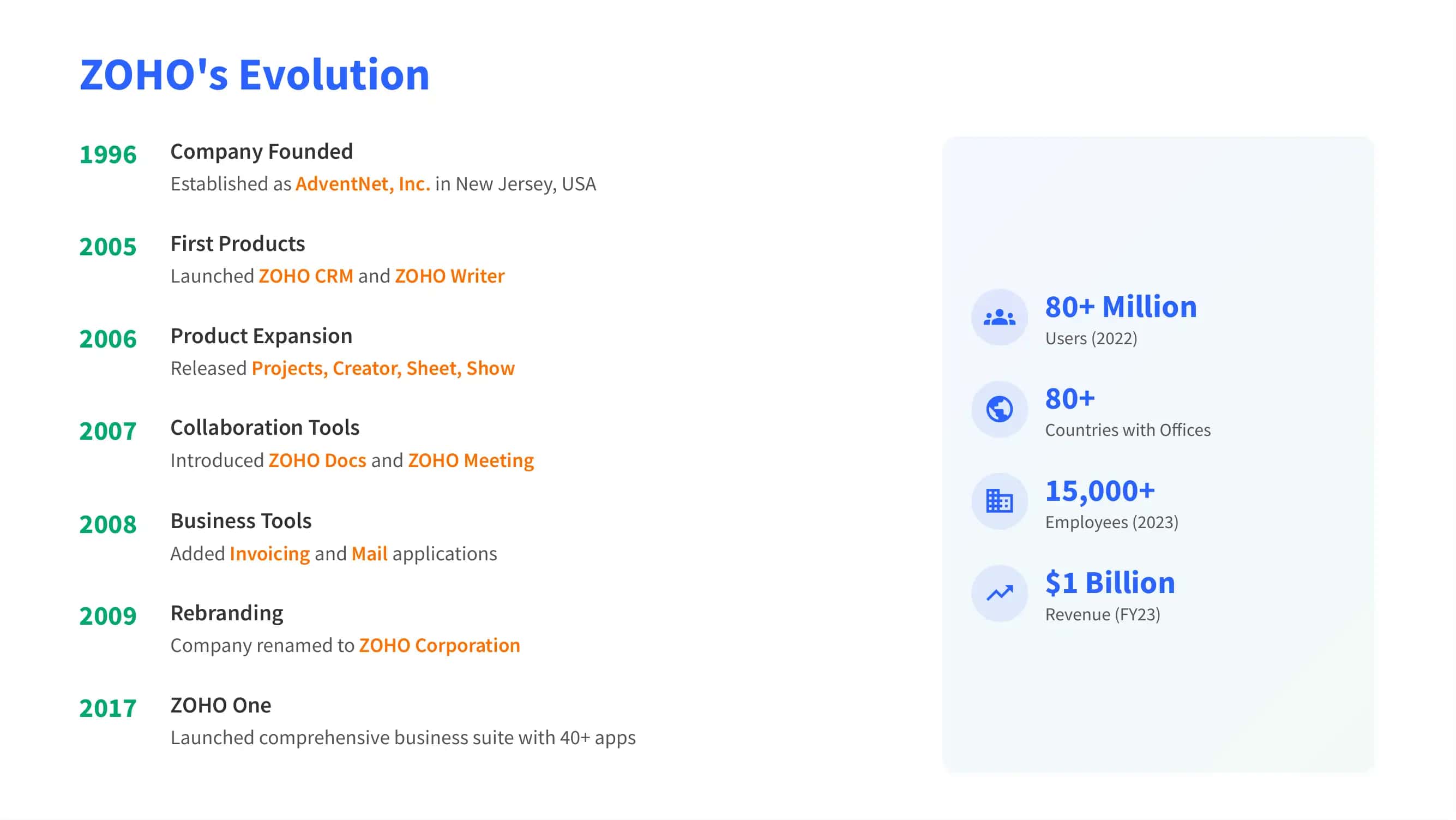Click the First Products heading
This screenshot has height=820, width=1456.
tap(237, 244)
